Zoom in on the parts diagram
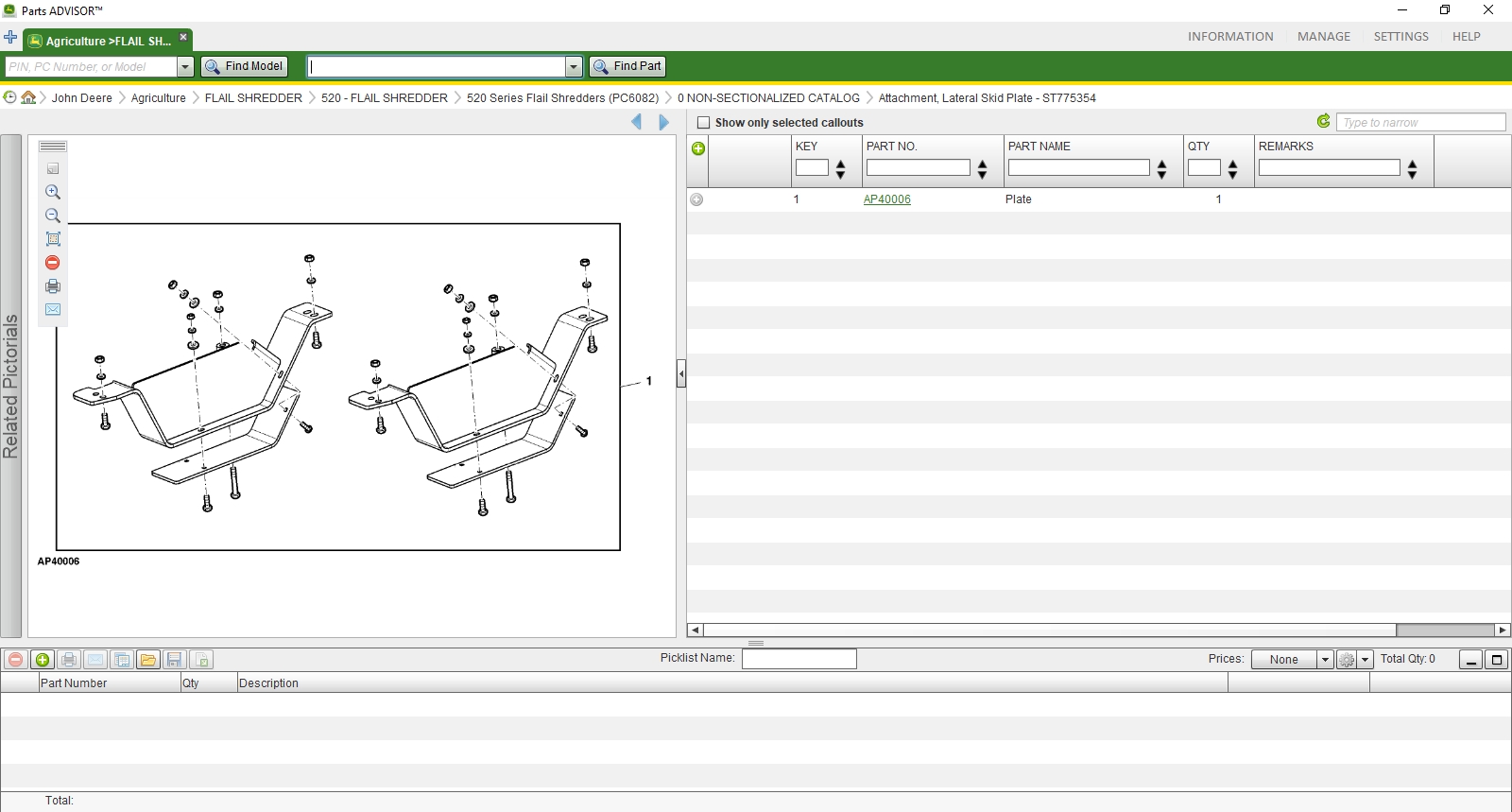Image resolution: width=1512 pixels, height=812 pixels. tap(53, 192)
